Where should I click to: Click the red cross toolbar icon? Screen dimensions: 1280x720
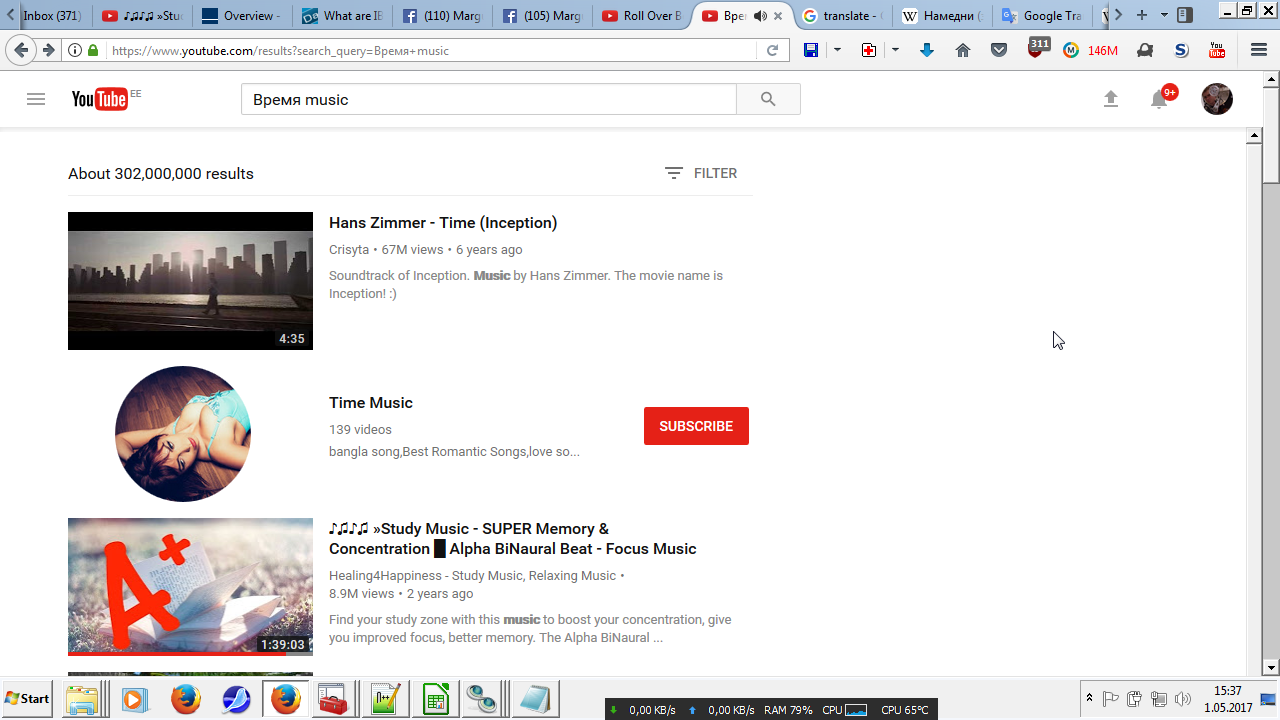pyautogui.click(x=869, y=50)
